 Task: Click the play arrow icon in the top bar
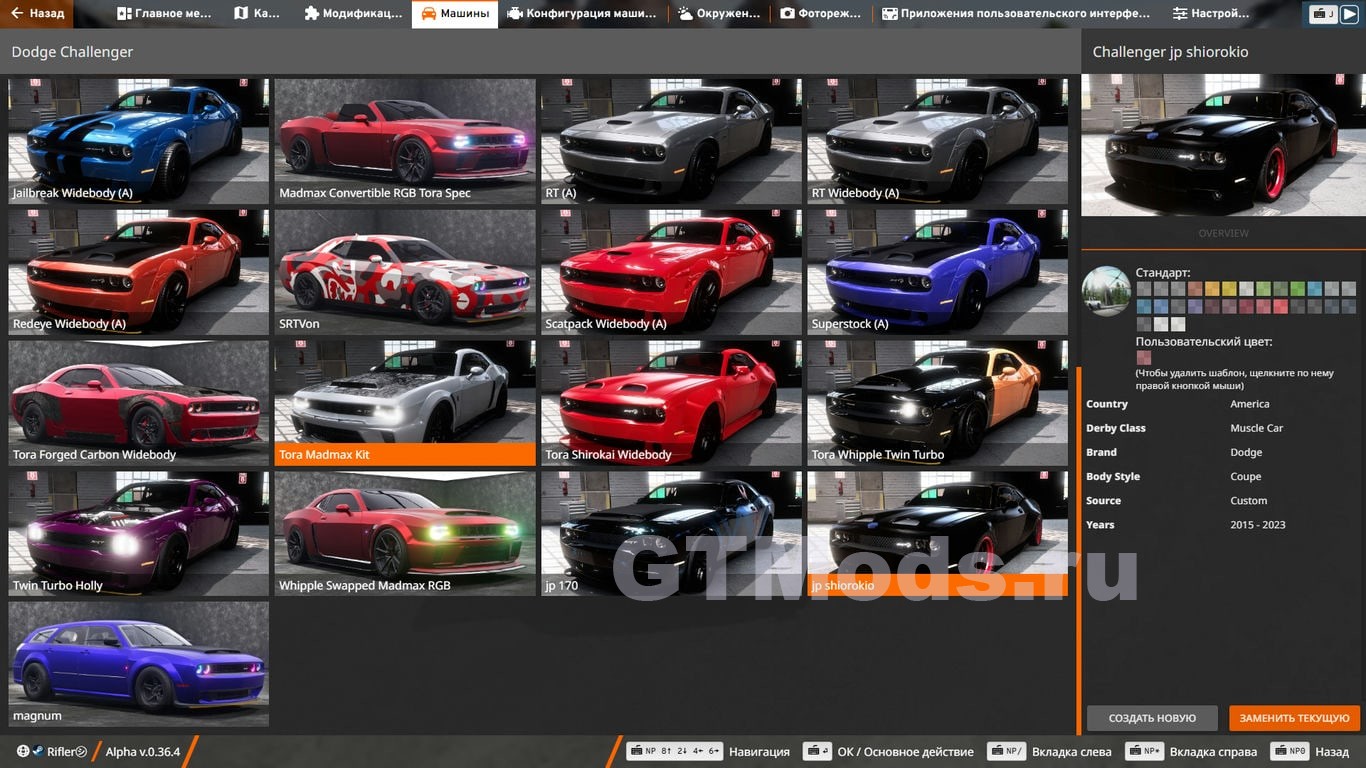click(1350, 14)
